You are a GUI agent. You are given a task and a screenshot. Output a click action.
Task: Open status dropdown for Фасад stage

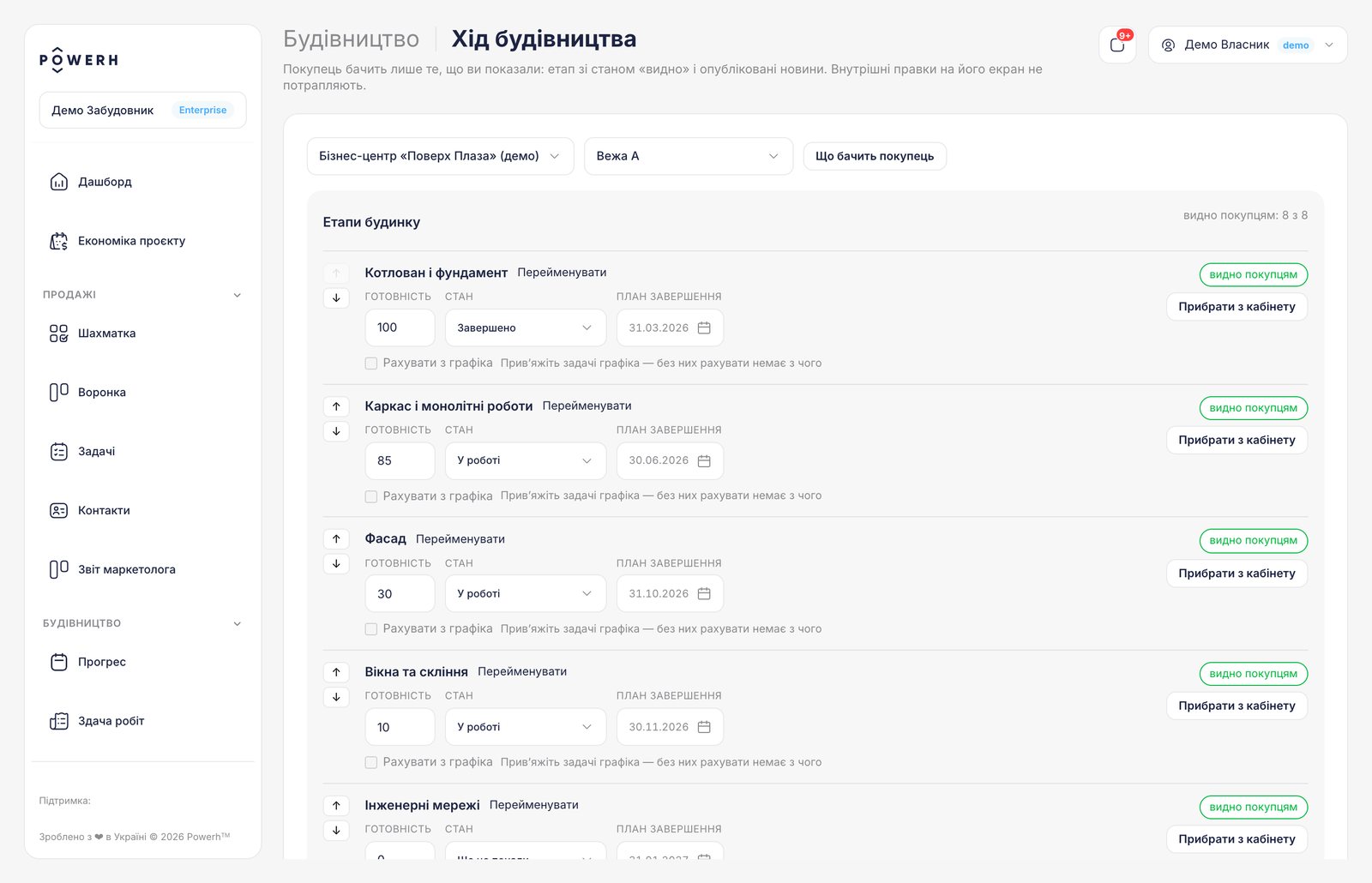(526, 593)
